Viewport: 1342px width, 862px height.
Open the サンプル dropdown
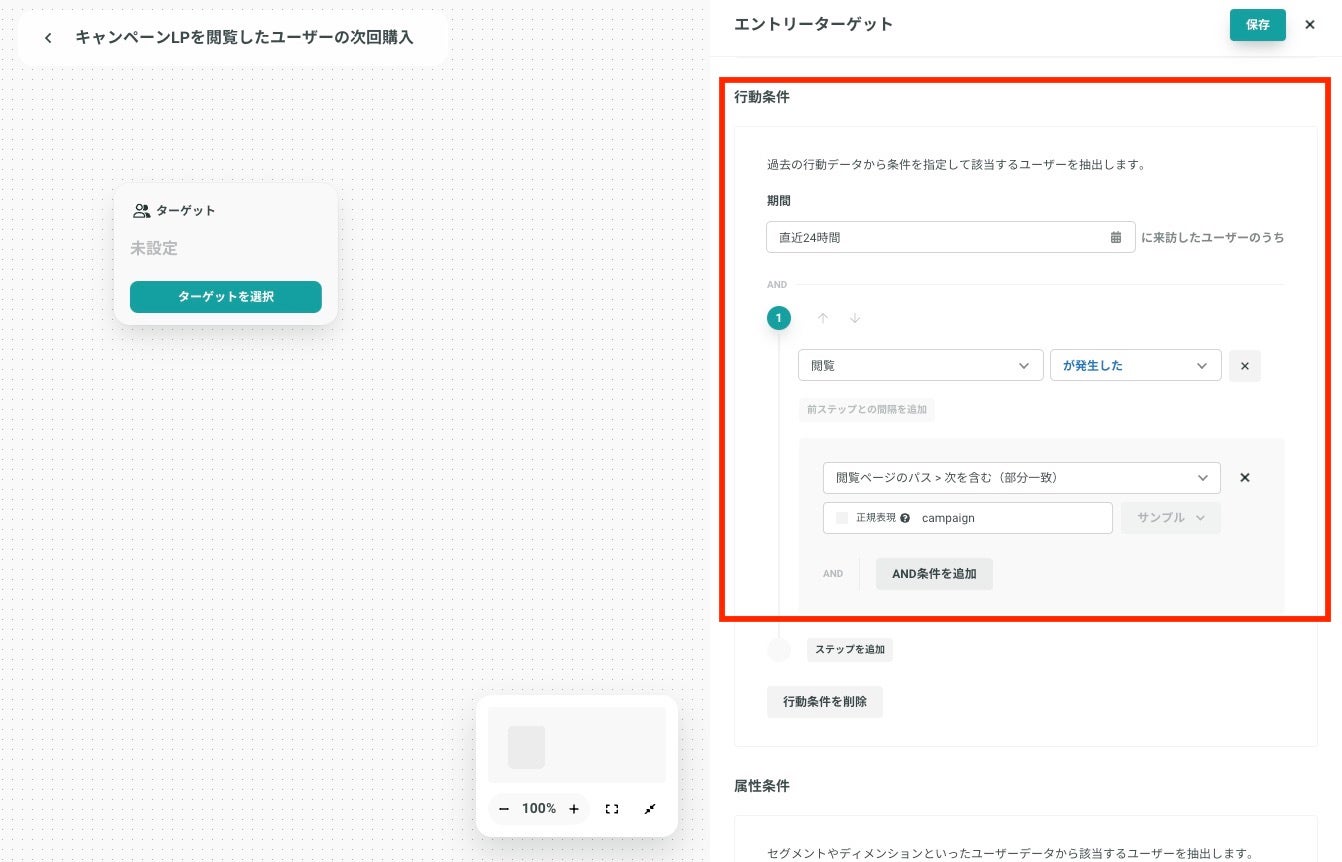point(1171,518)
